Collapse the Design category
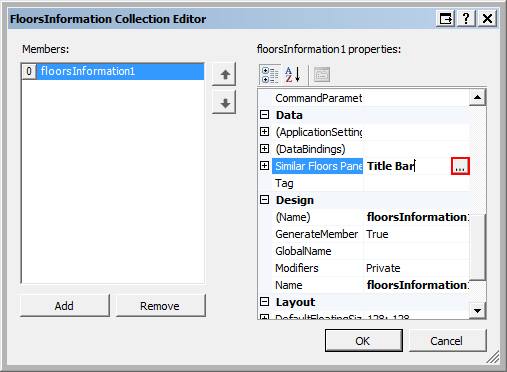Screen dimensions: 507x372 264,200
